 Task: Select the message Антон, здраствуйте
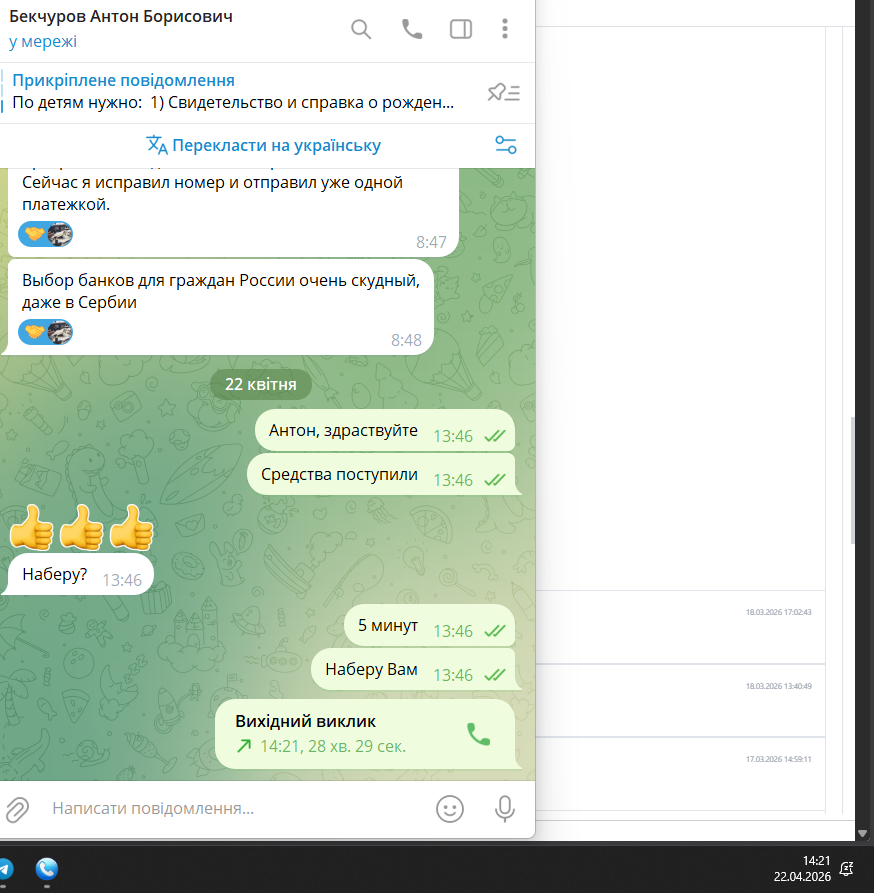[385, 431]
